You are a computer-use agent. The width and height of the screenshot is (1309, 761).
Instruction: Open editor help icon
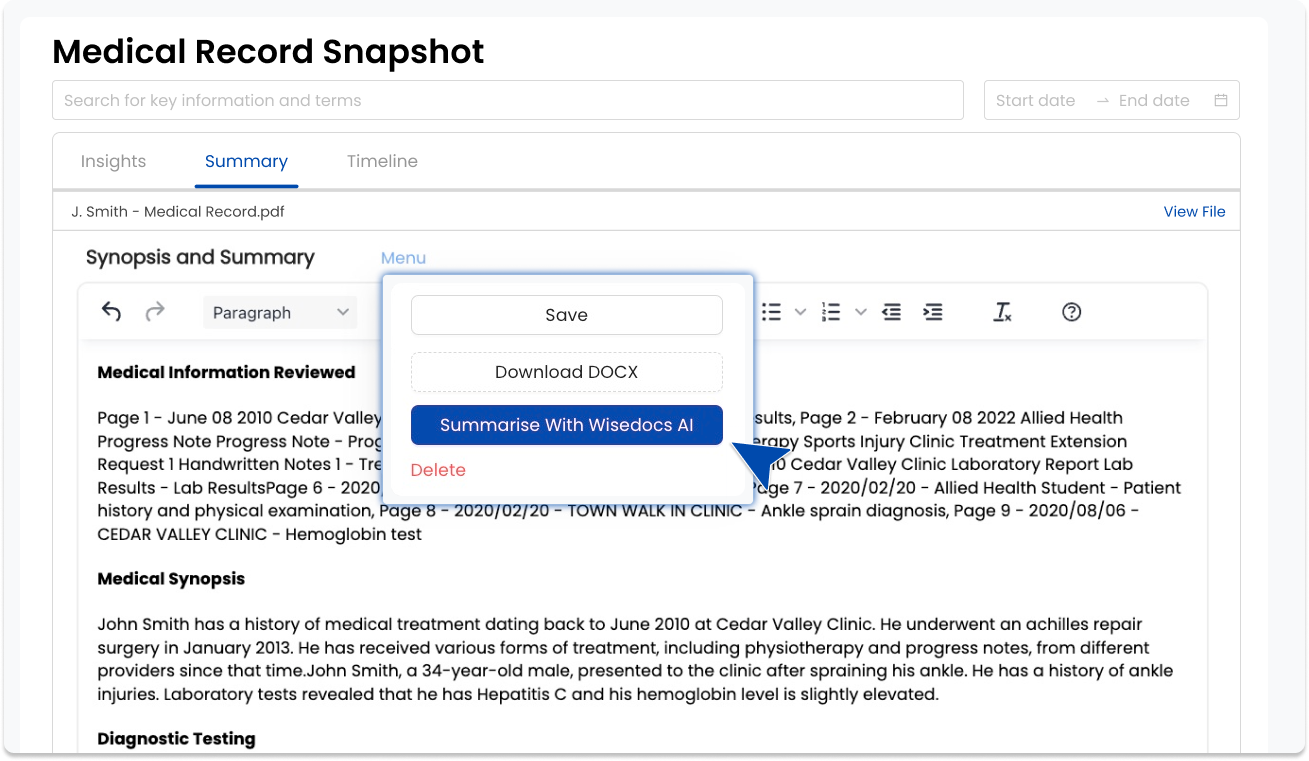point(1071,312)
